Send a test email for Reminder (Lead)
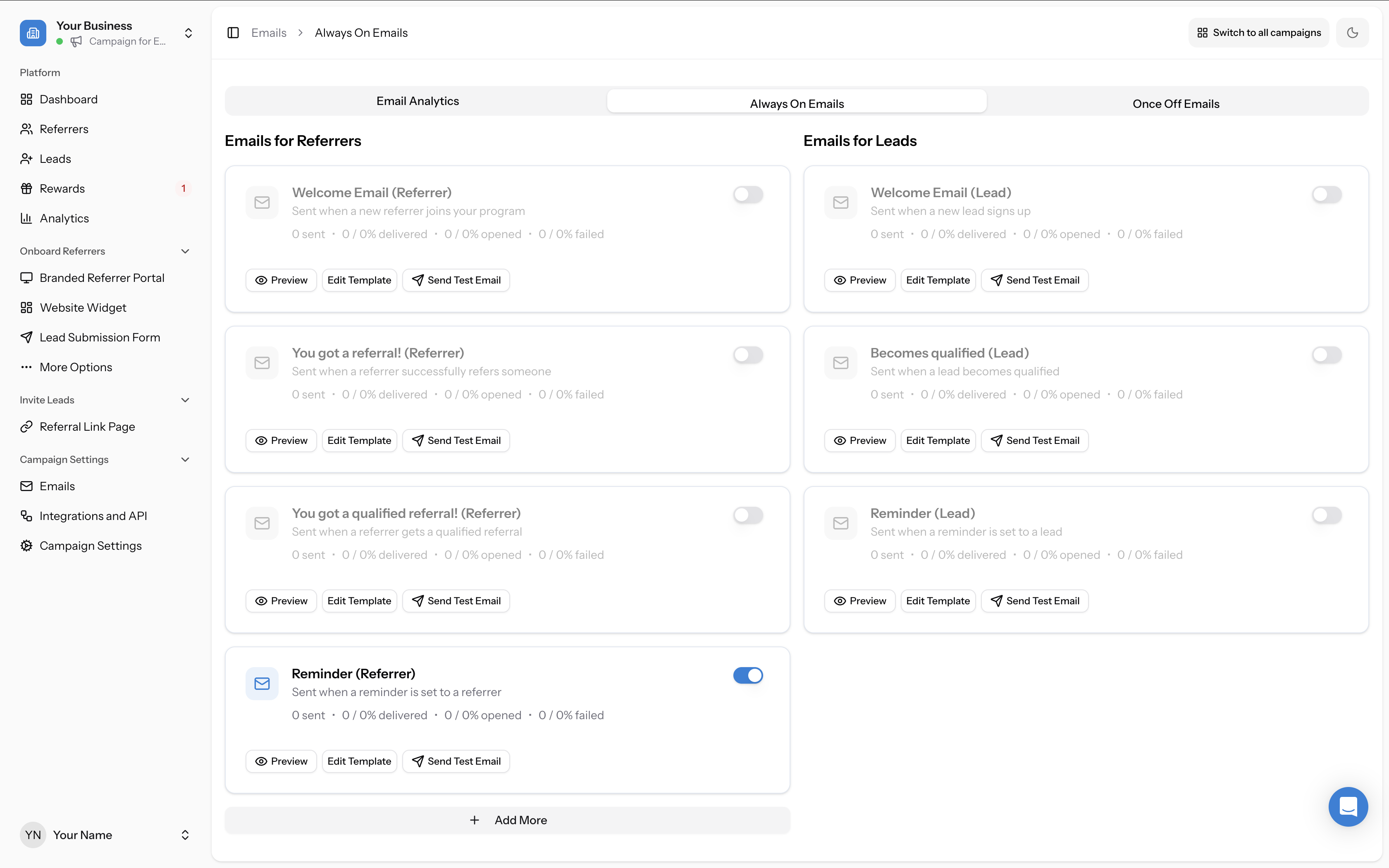The image size is (1389, 868). 1034,601
